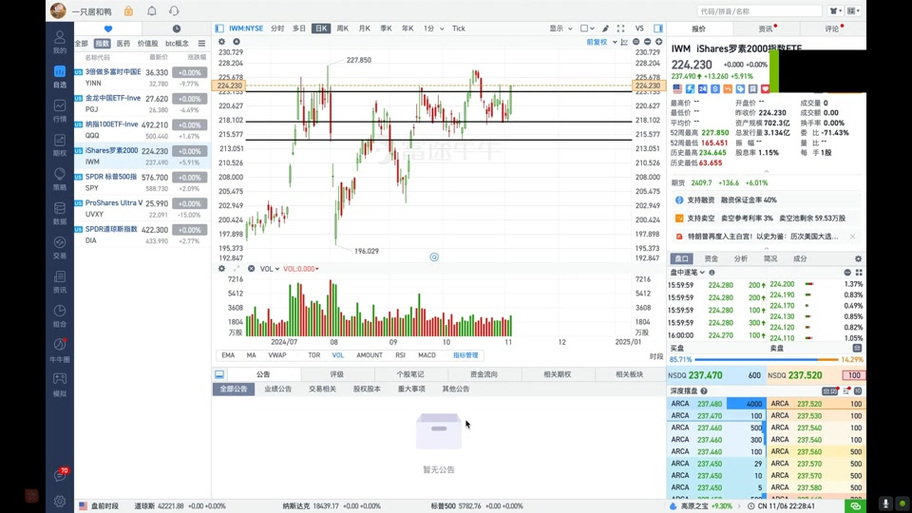
Task: Open 指标管理 indicator management link
Action: [465, 355]
